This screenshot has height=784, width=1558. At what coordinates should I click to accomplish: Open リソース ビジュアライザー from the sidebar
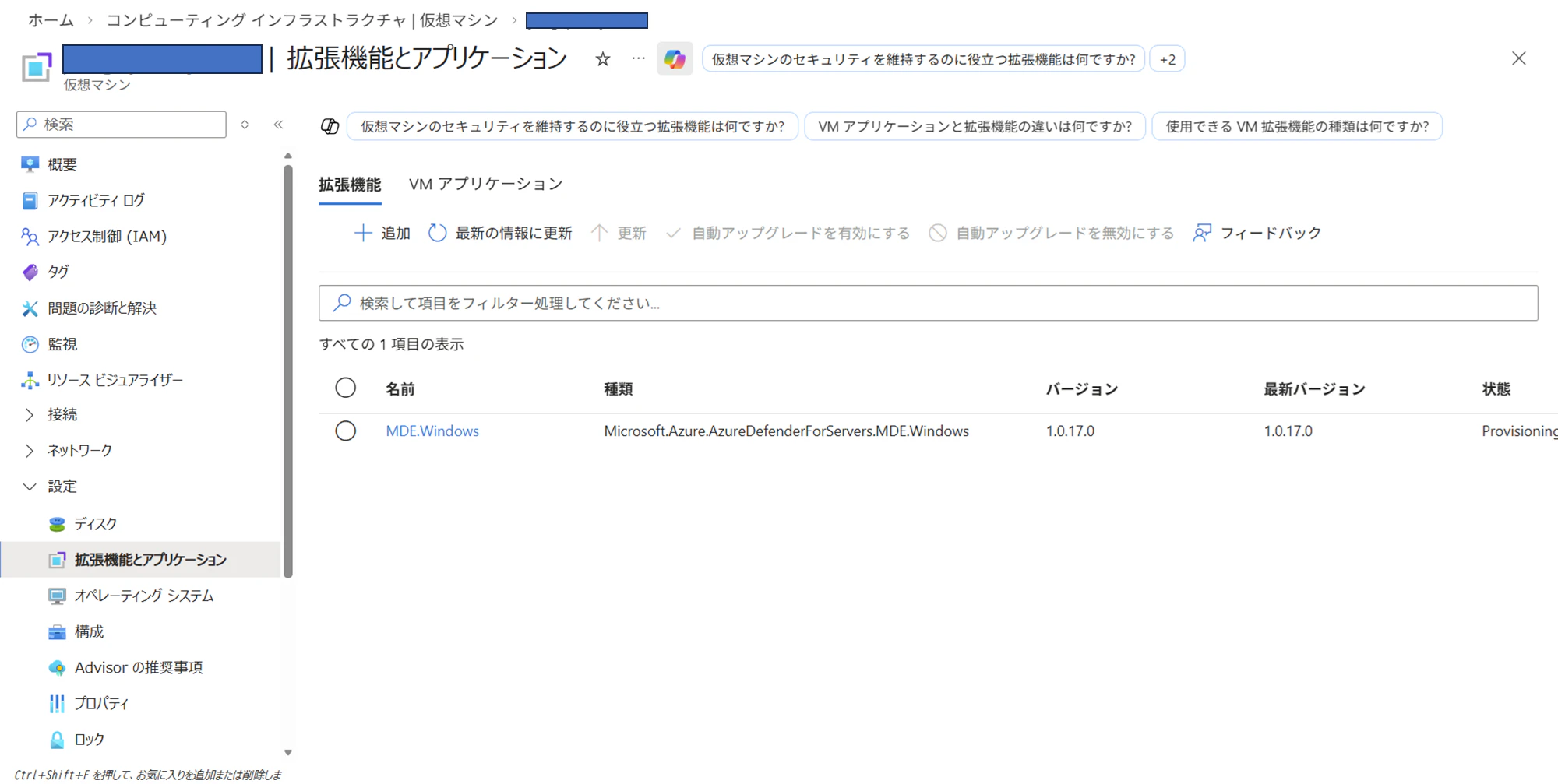coord(115,379)
